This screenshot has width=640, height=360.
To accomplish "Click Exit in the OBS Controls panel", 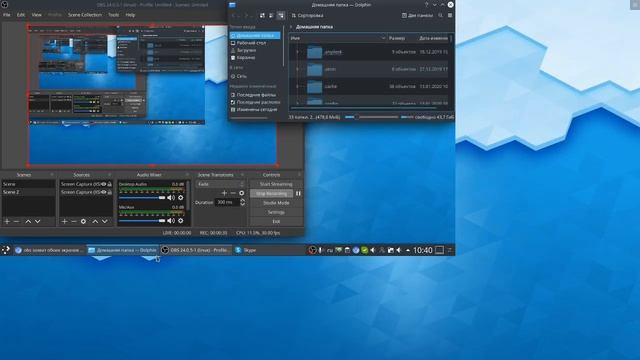I will point(276,221).
